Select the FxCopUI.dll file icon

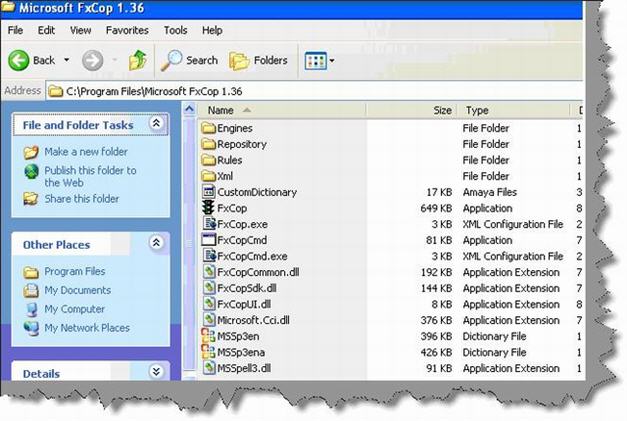point(209,304)
